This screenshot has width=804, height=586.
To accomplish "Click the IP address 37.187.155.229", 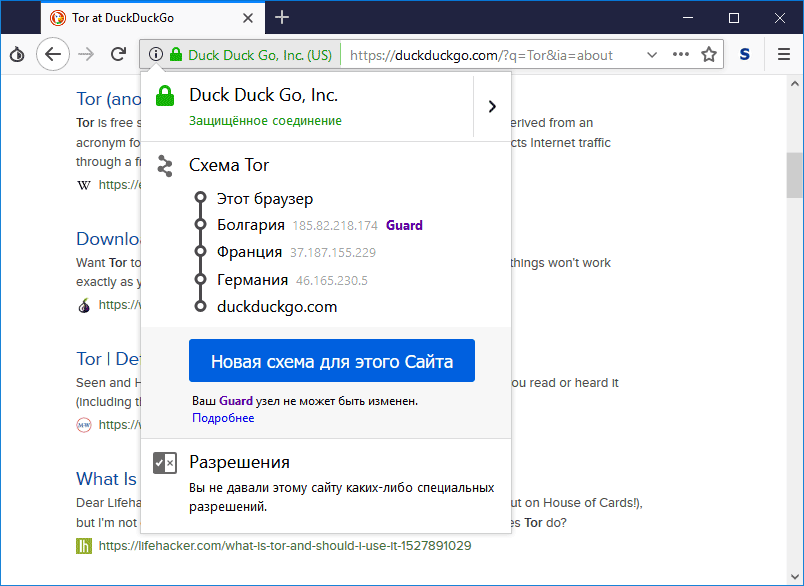I will (x=333, y=253).
